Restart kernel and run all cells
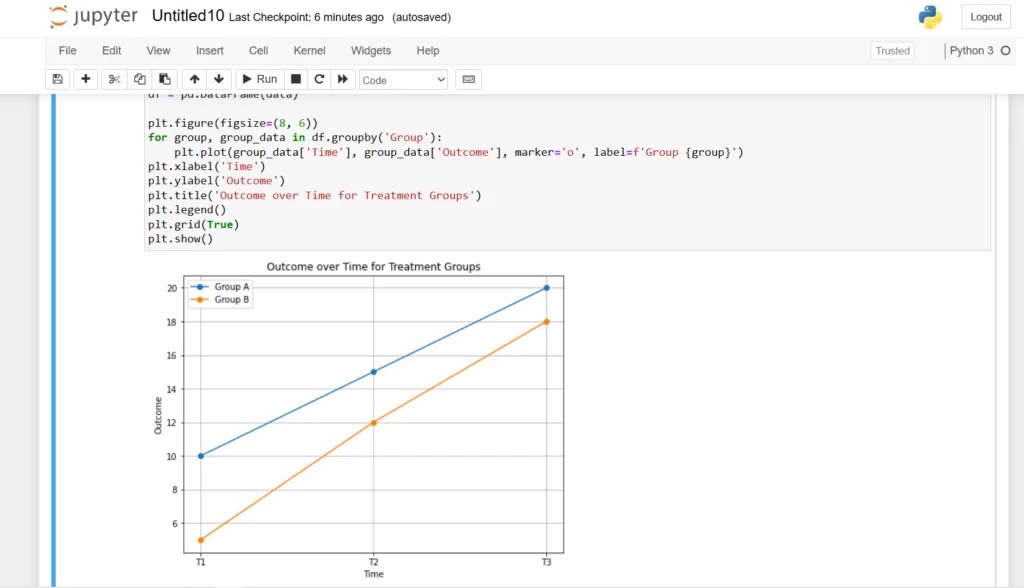Image resolution: width=1024 pixels, height=588 pixels. click(343, 79)
